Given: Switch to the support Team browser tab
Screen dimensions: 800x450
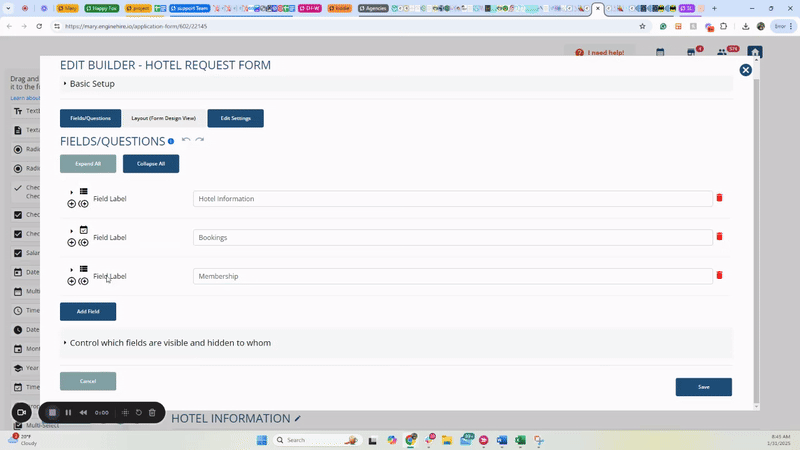Looking at the screenshot, I should 190,8.
